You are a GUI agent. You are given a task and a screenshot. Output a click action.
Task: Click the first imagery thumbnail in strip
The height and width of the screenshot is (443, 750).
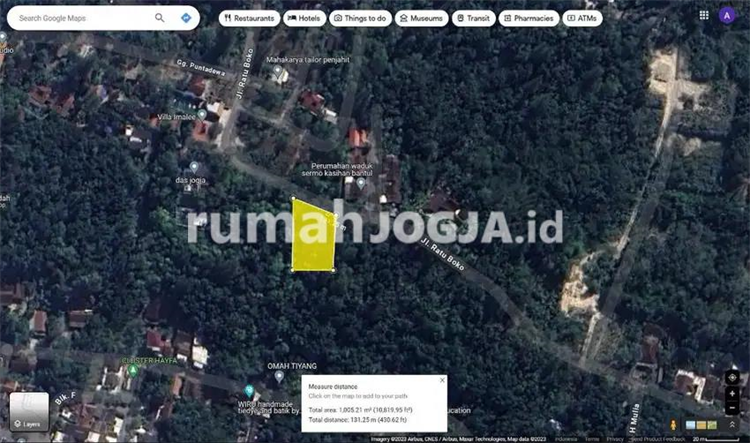pos(690,425)
